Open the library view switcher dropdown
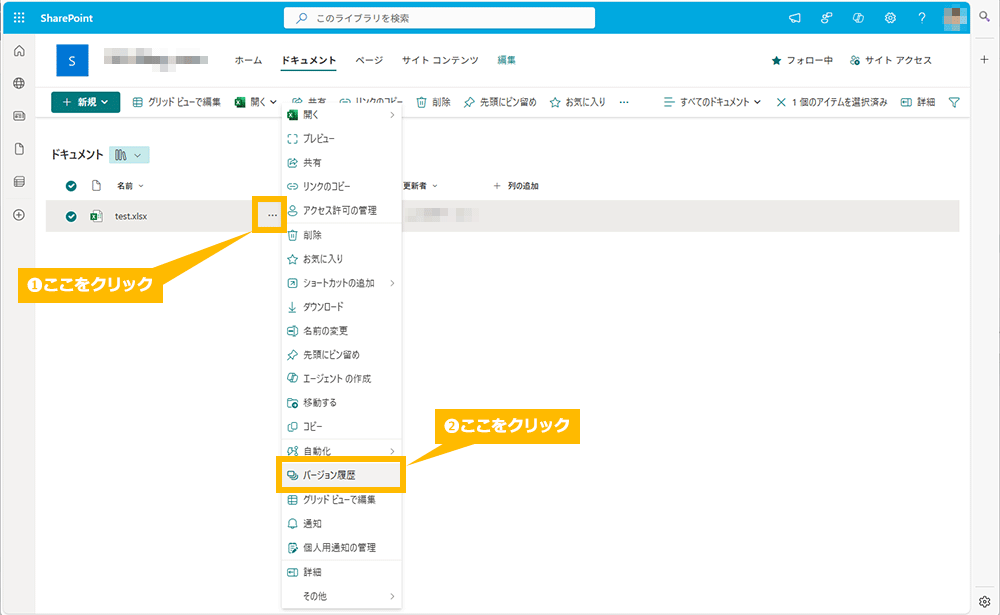1000x615 pixels. pos(129,155)
